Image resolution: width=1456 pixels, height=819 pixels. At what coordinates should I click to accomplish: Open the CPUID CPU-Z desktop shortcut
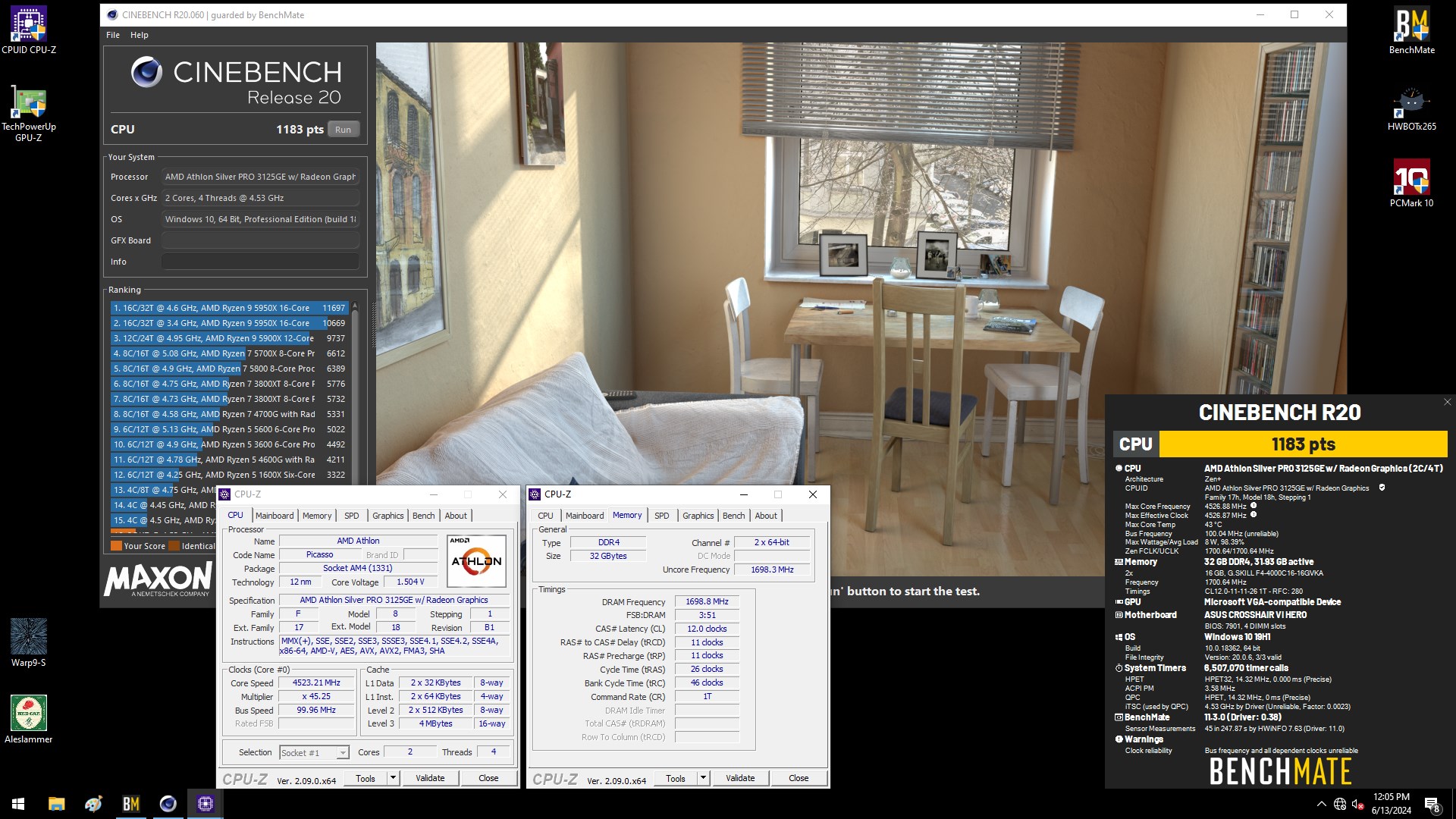[29, 30]
